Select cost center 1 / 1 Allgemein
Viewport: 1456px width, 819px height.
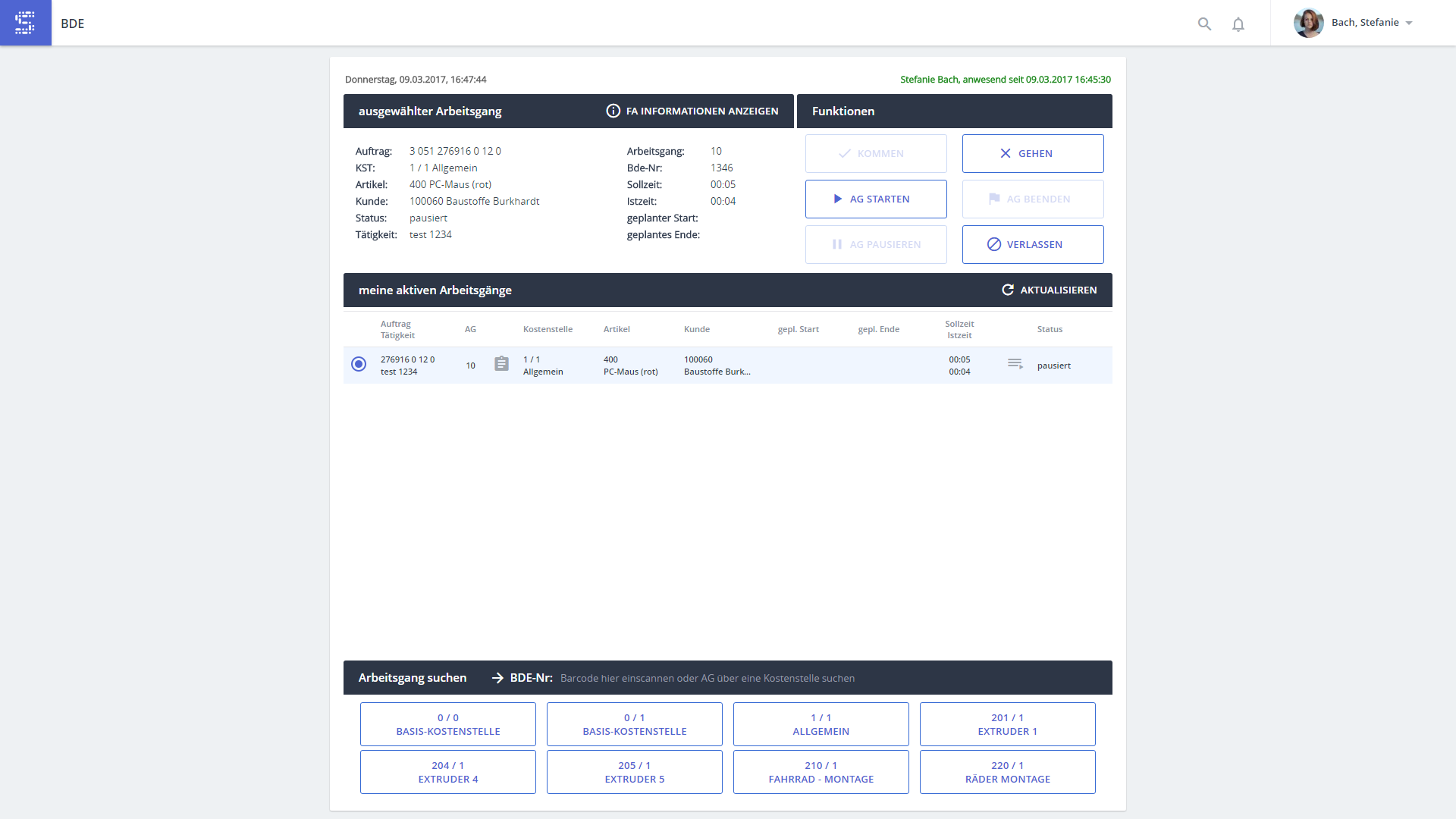click(x=821, y=724)
